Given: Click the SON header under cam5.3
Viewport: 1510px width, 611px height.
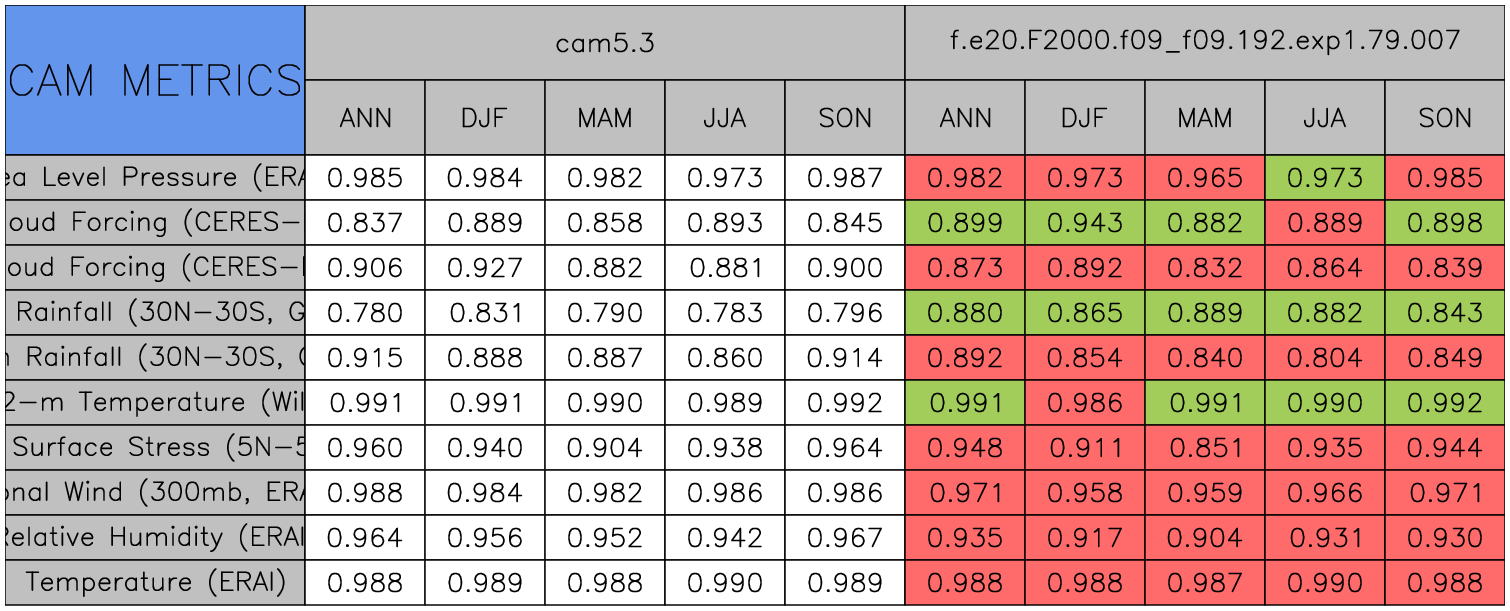Looking at the screenshot, I should [845, 118].
